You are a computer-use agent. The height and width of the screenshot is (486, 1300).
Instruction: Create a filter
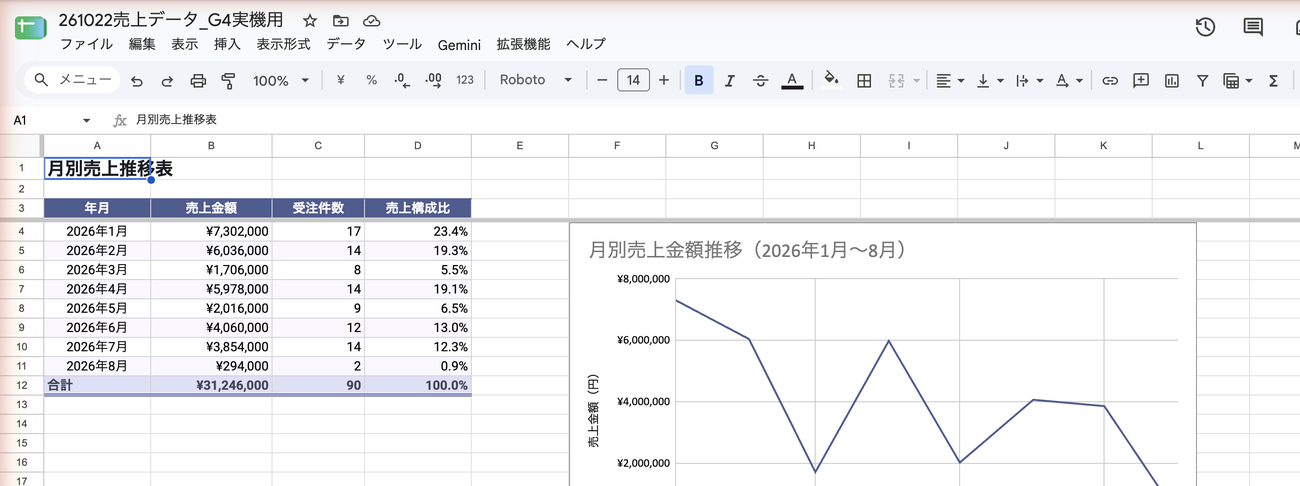pyautogui.click(x=1202, y=80)
